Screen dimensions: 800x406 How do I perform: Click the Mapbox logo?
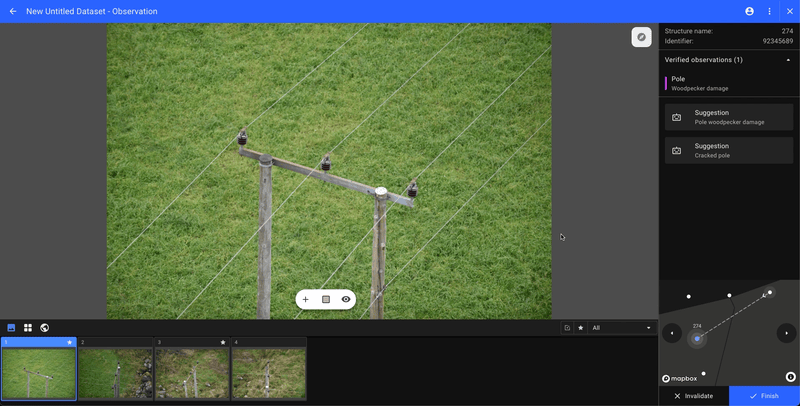pyautogui.click(x=680, y=378)
